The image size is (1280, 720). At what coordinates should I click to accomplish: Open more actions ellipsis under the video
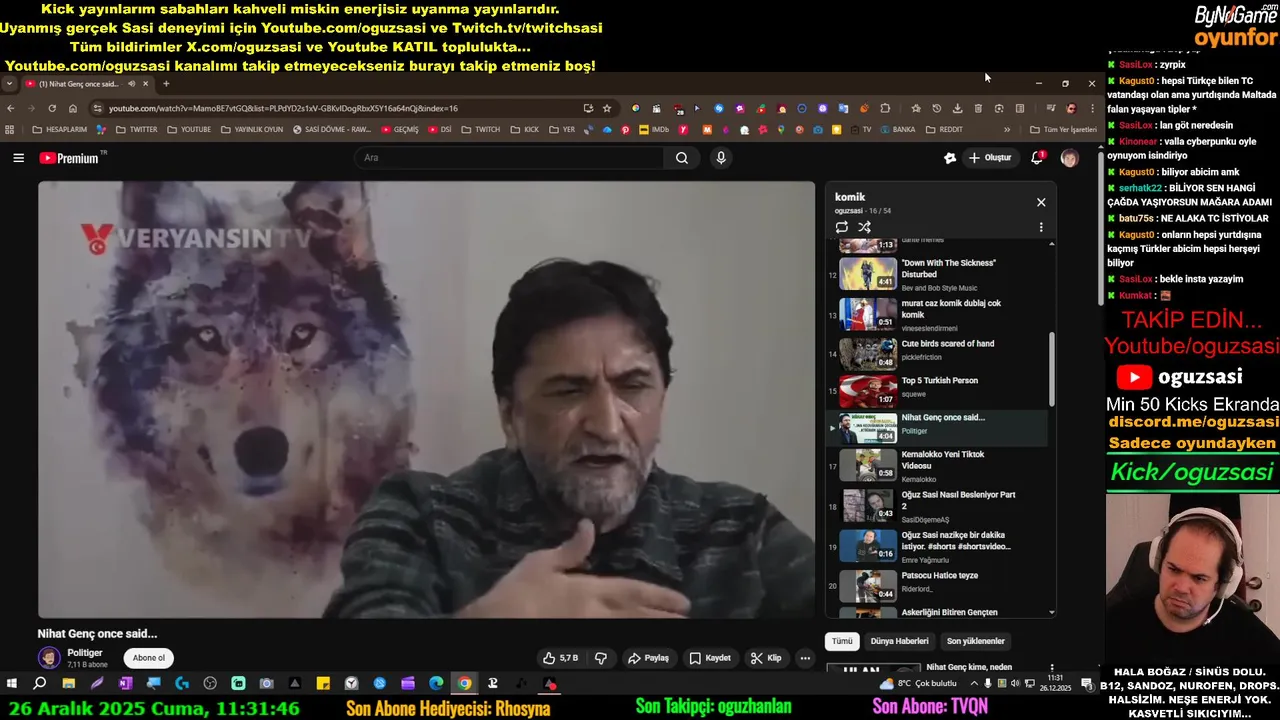pos(805,658)
